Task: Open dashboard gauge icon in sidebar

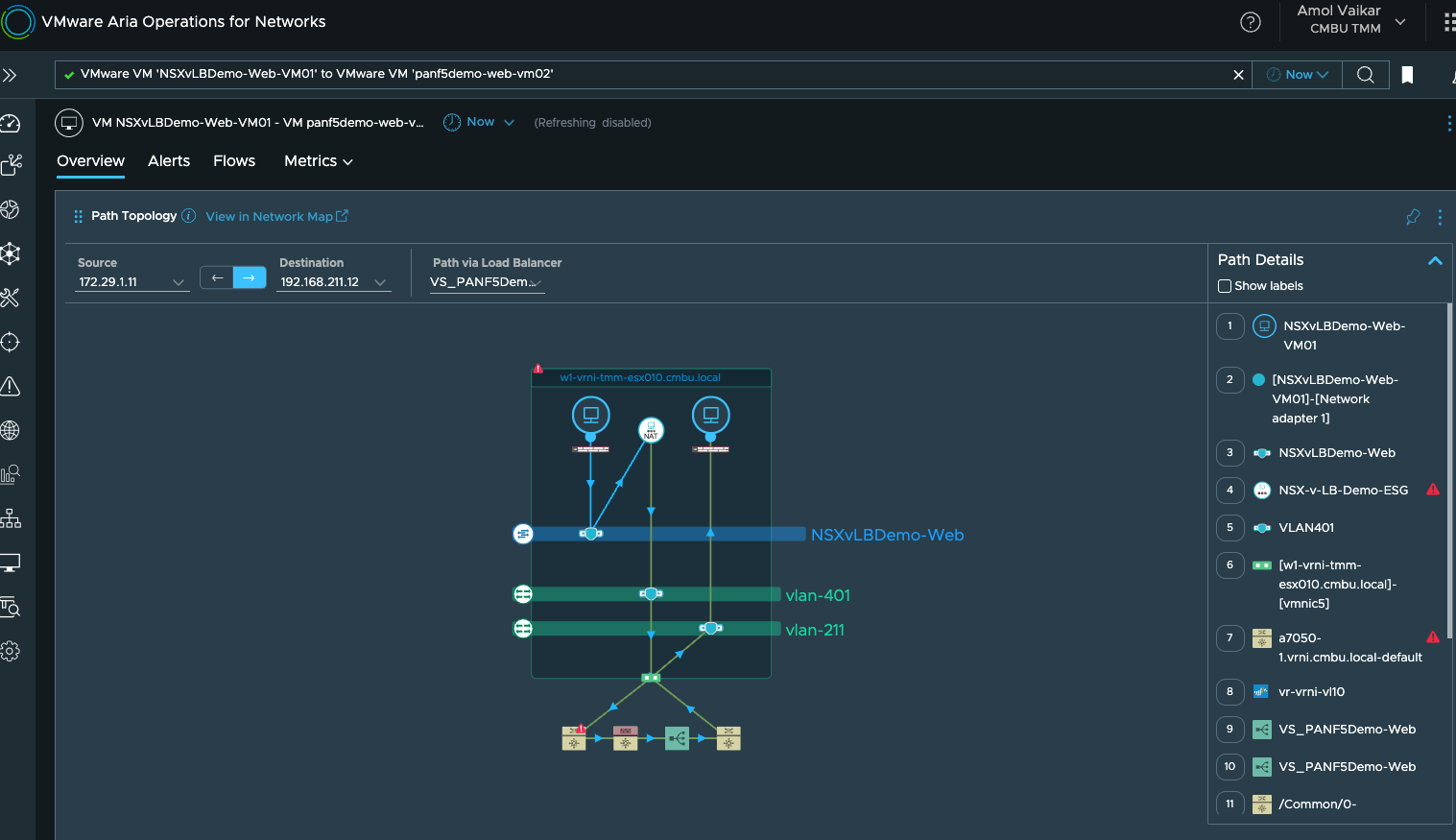Action: tap(11, 123)
